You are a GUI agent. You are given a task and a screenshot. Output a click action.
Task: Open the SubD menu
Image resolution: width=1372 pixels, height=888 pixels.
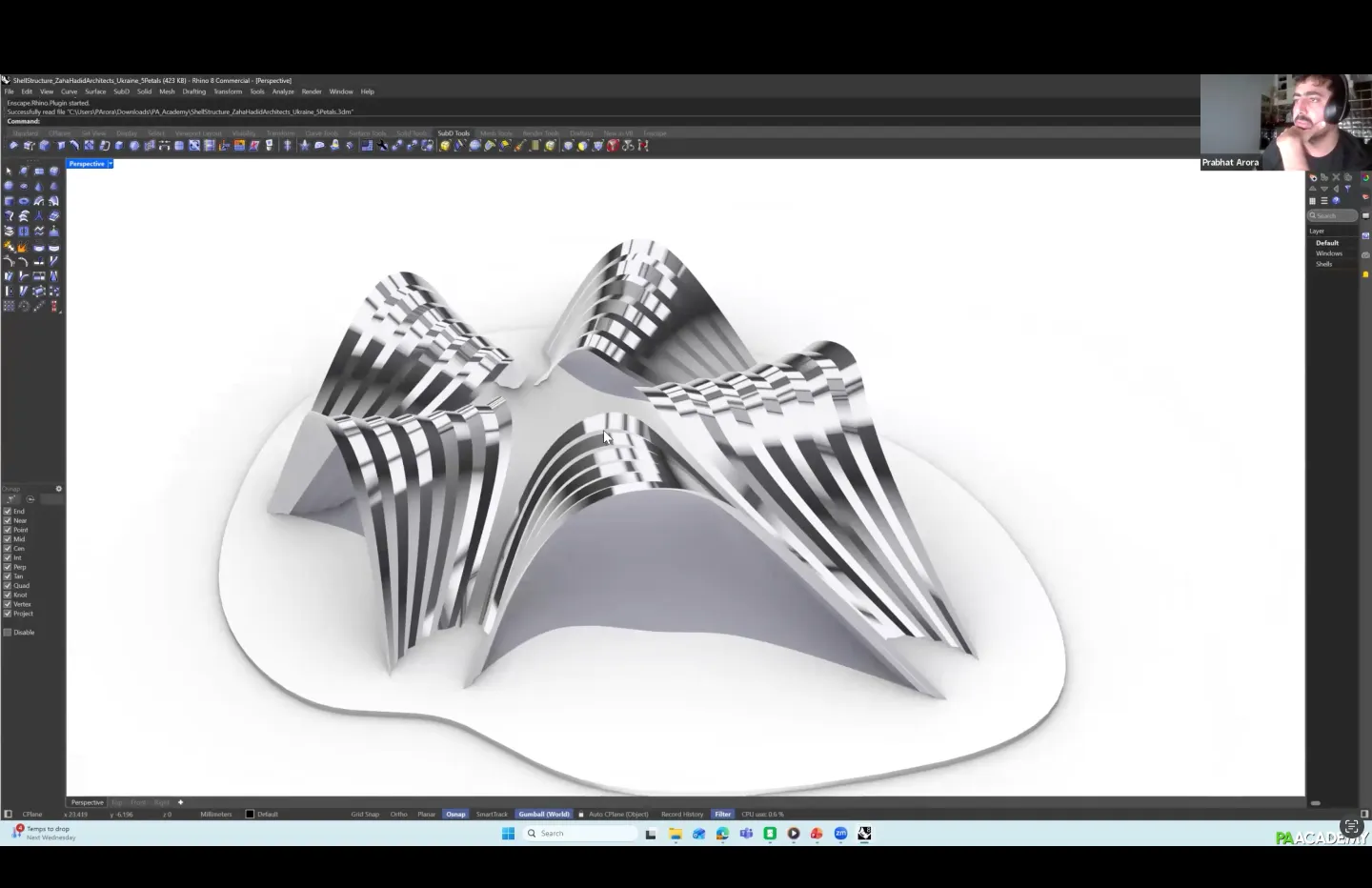[x=121, y=91]
